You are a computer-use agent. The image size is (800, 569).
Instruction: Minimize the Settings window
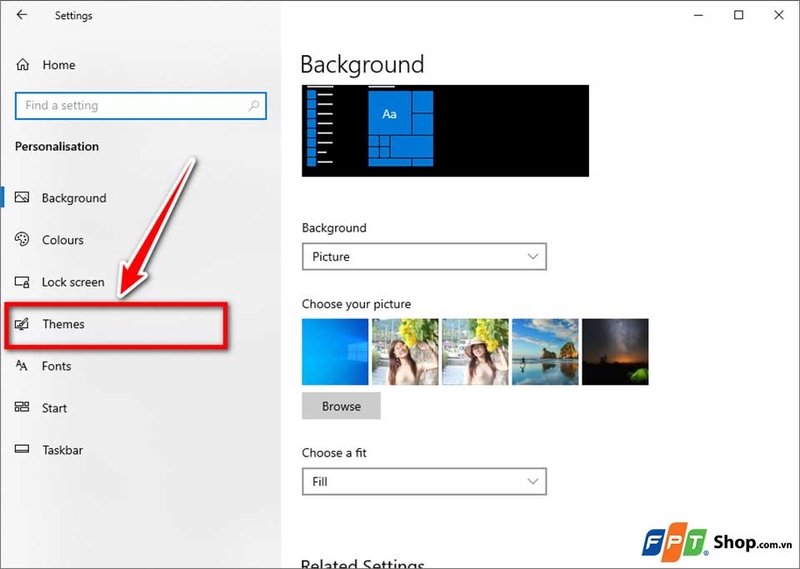pyautogui.click(x=698, y=15)
